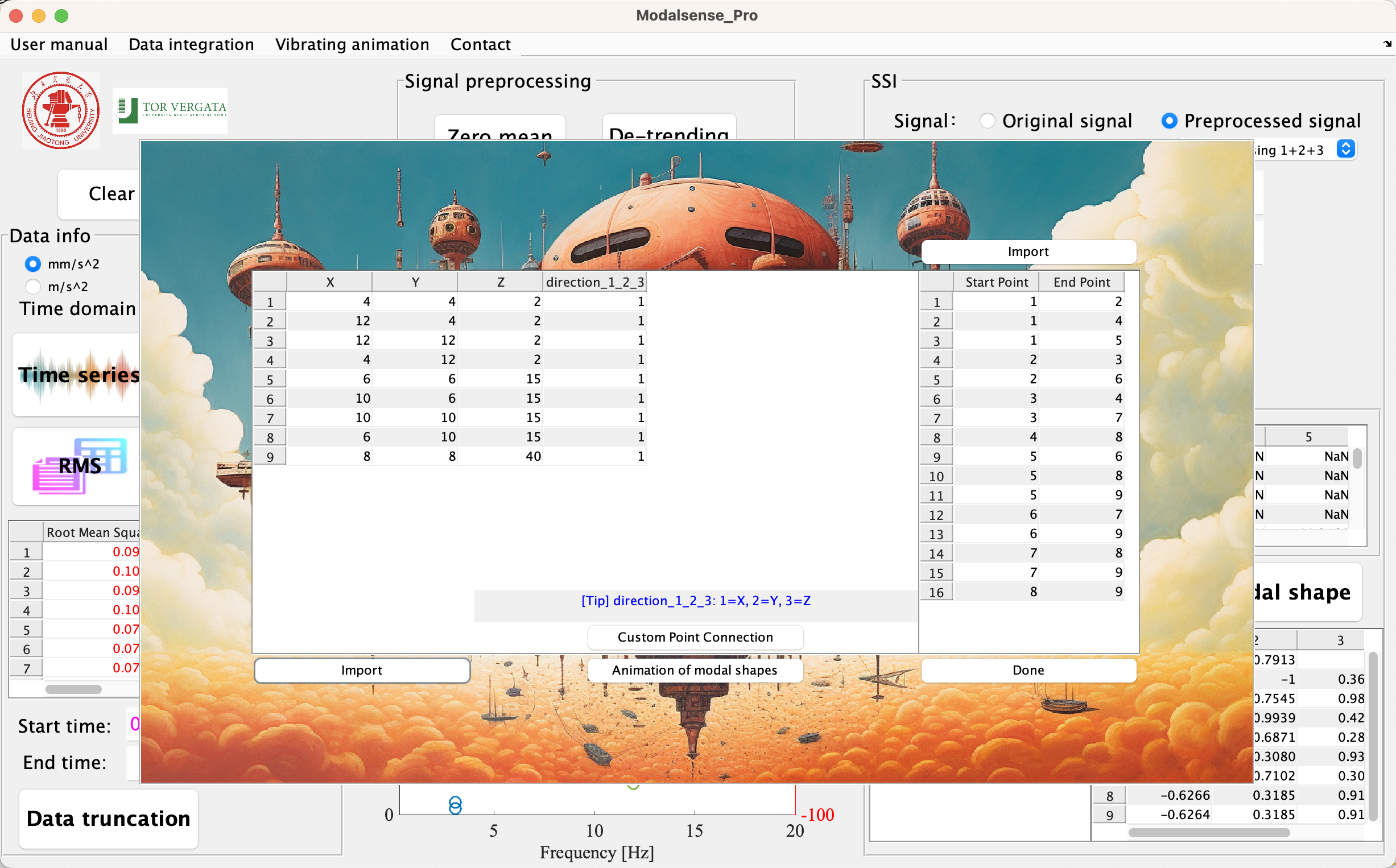This screenshot has height=868, width=1396.
Task: Click the X column header in coordinates table
Action: (329, 282)
